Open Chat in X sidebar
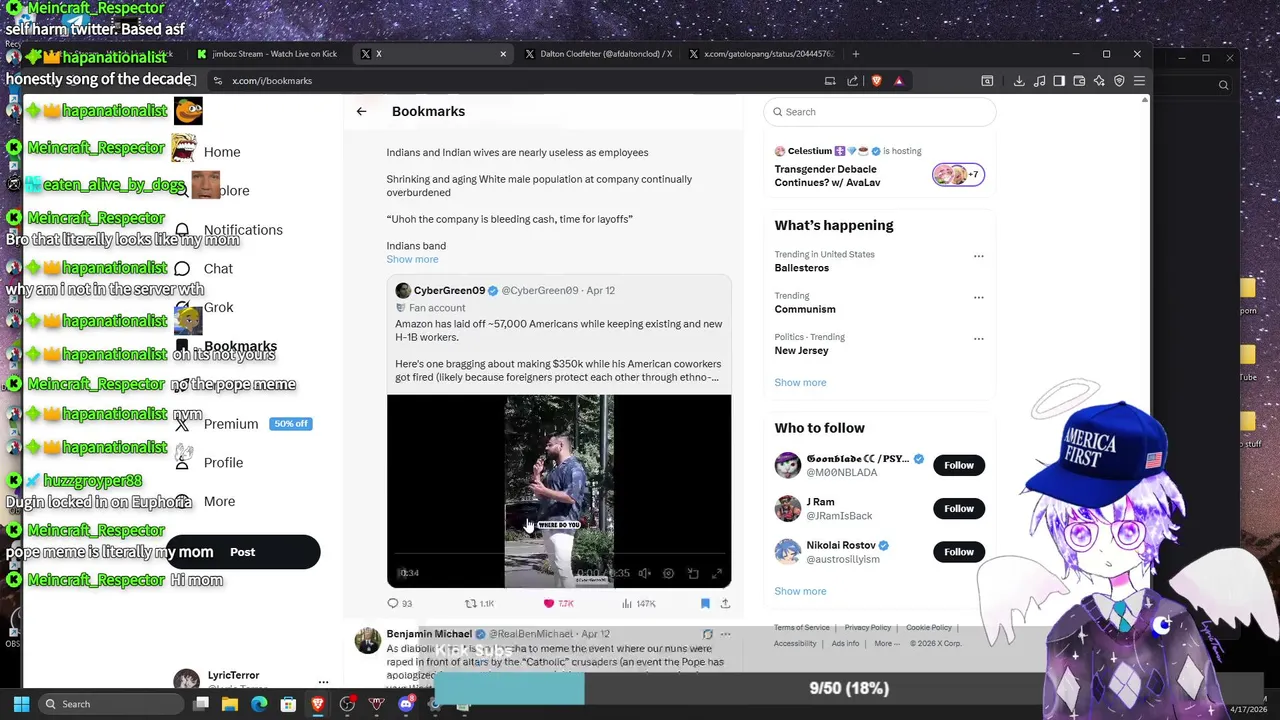Screen dimensions: 1280x720 203,268
